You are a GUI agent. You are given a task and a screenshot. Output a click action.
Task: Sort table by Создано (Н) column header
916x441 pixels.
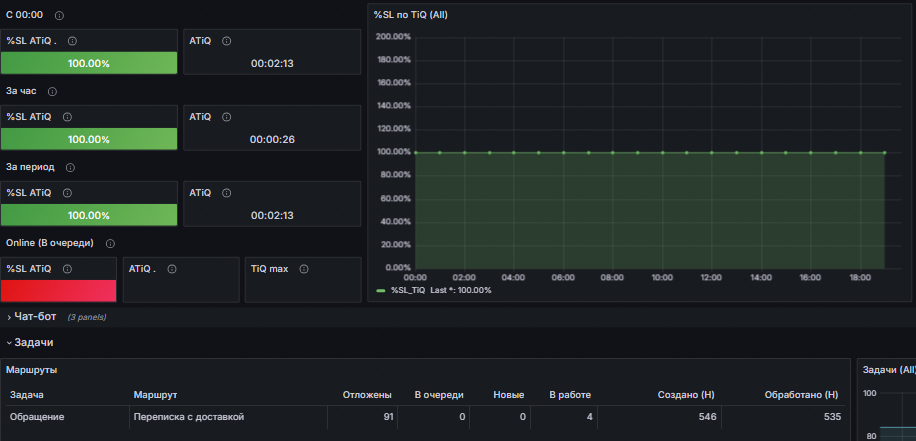pos(686,395)
